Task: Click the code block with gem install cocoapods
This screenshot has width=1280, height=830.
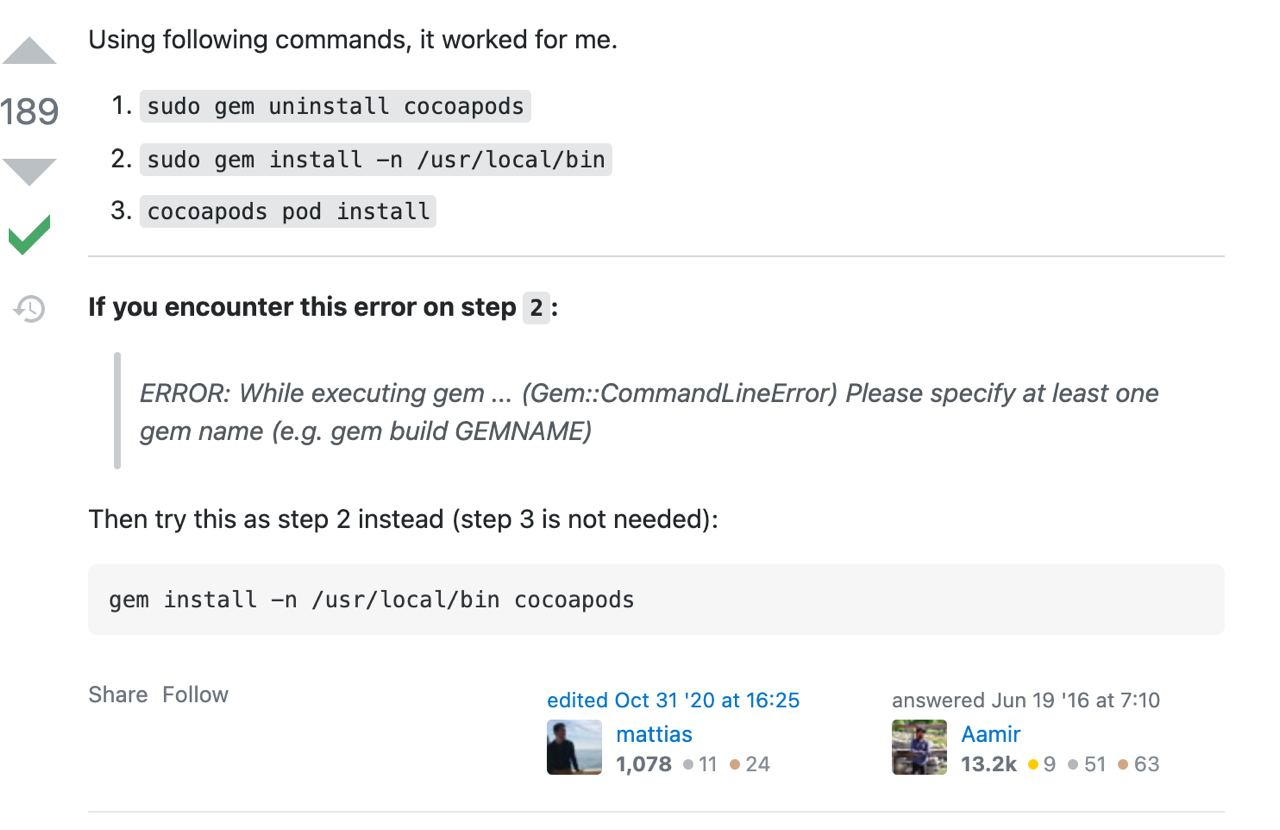Action: coord(656,599)
